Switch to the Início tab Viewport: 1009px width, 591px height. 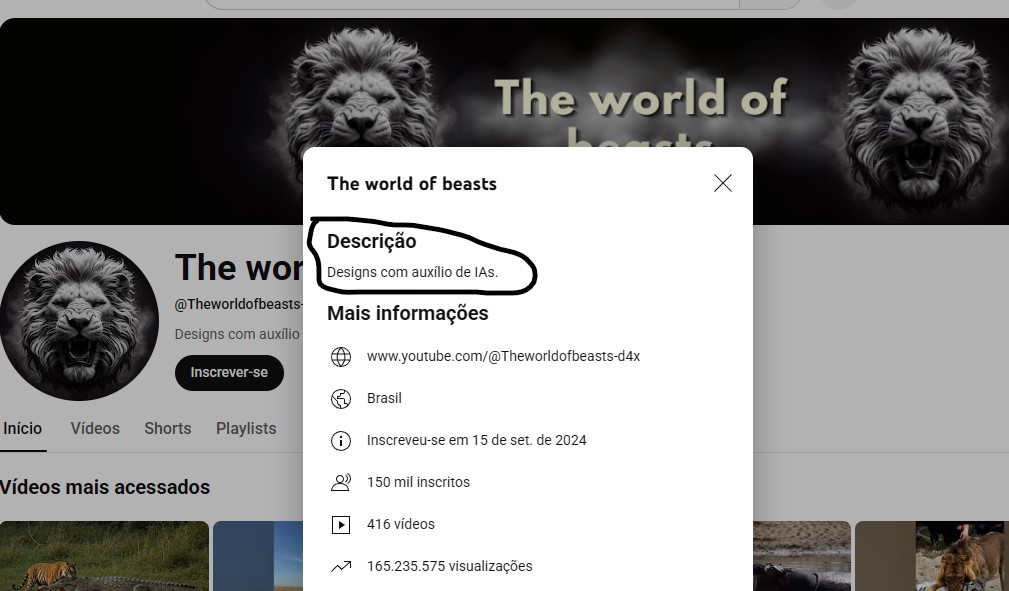coord(23,429)
